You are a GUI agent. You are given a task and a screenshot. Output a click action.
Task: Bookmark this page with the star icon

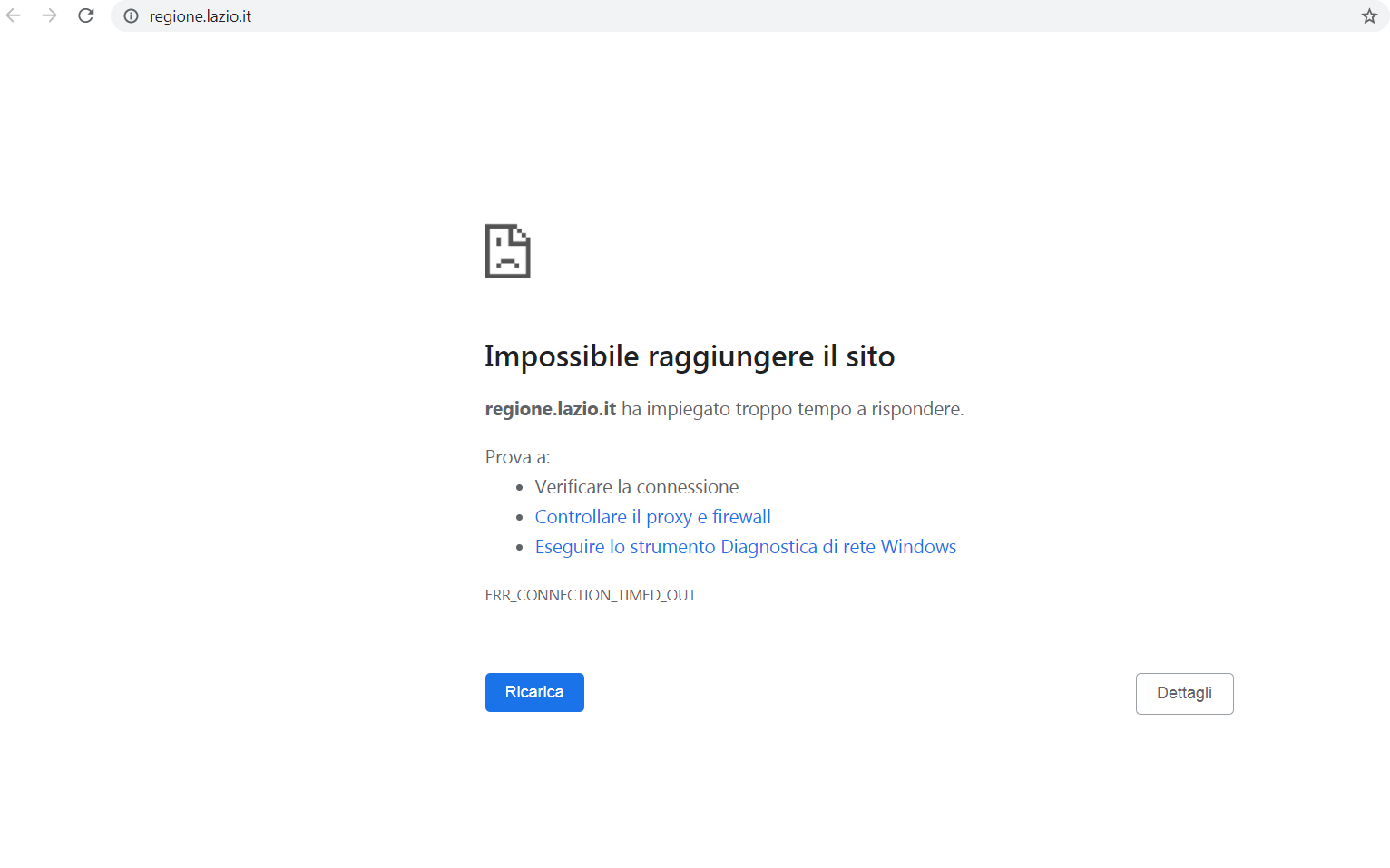point(1369,16)
